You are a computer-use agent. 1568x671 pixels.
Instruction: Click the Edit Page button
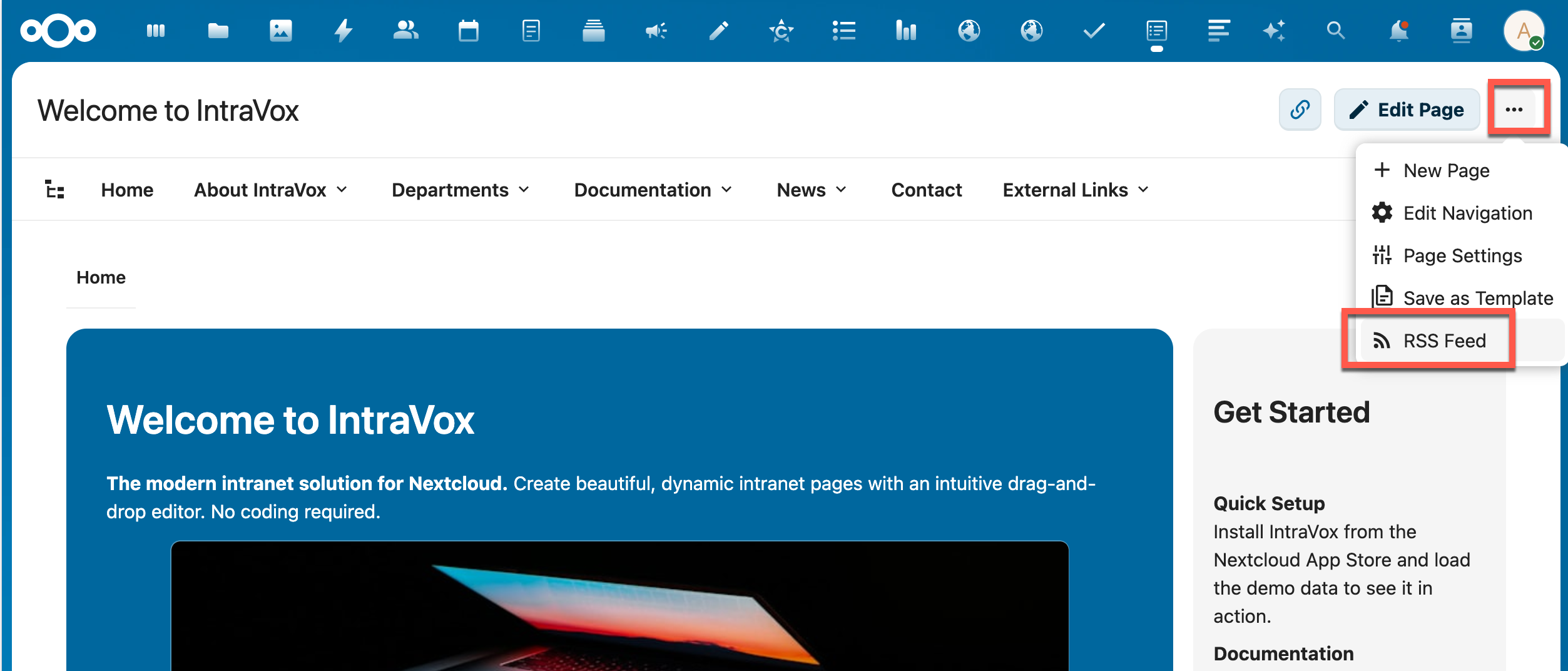1407,110
